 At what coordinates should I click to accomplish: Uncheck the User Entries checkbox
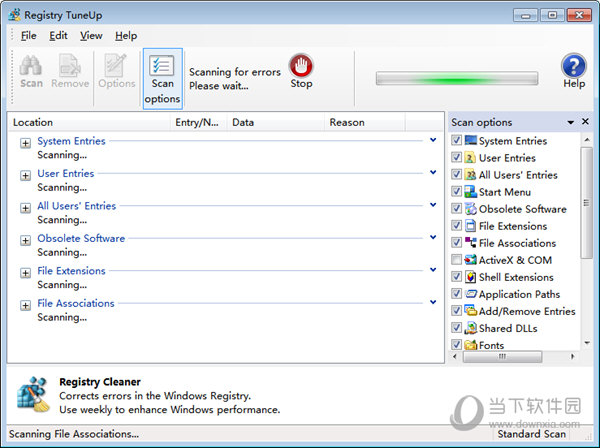(456, 157)
